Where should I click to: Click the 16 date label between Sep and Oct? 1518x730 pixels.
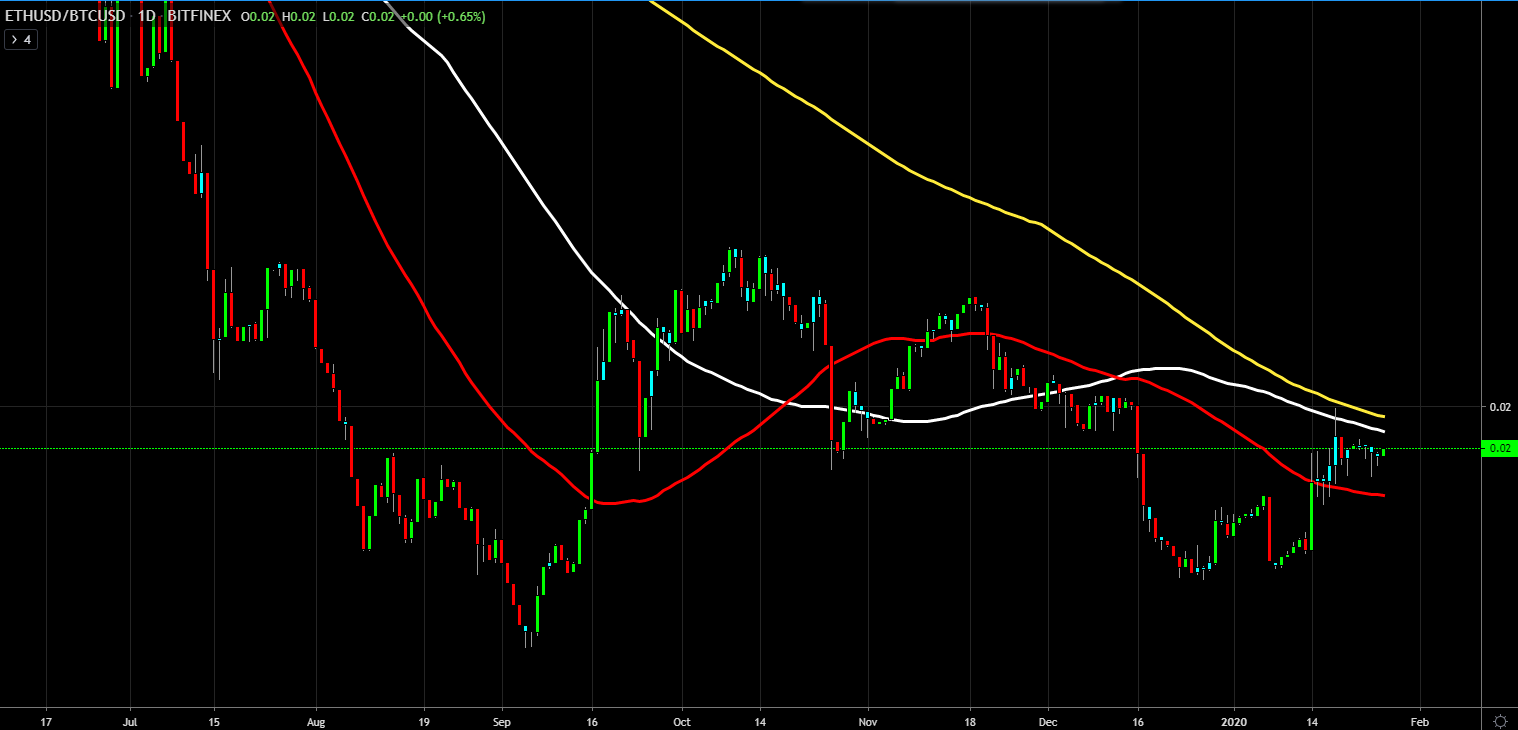coord(592,720)
